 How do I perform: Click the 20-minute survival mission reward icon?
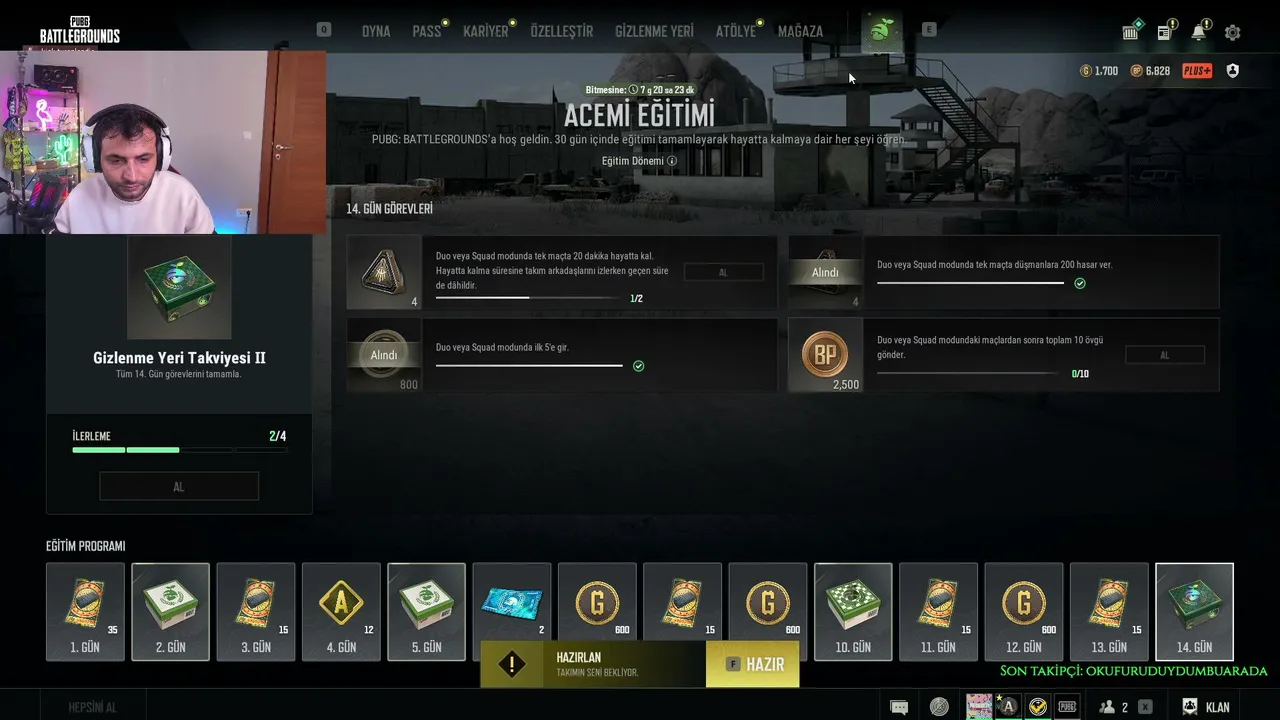(x=384, y=272)
